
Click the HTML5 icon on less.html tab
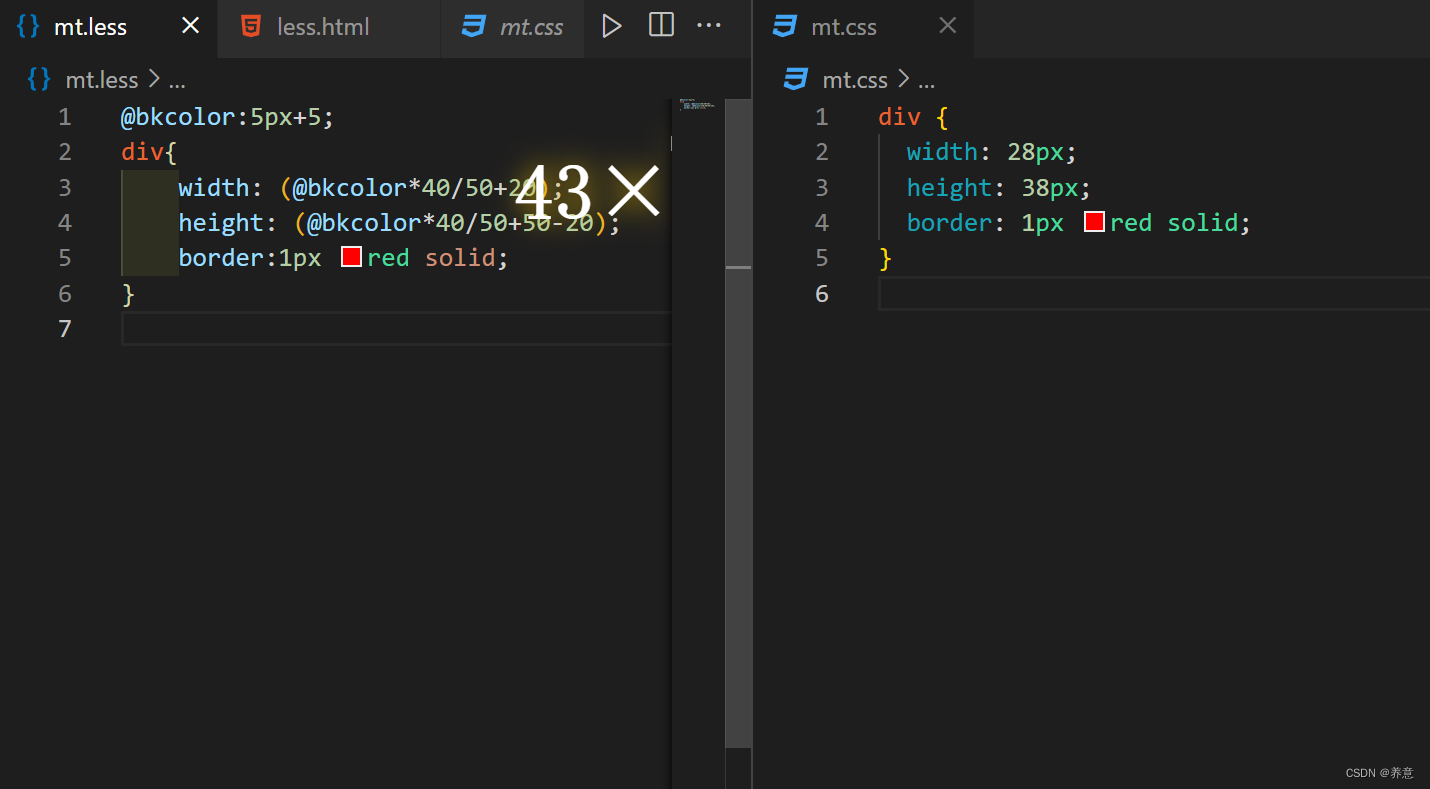(x=252, y=27)
